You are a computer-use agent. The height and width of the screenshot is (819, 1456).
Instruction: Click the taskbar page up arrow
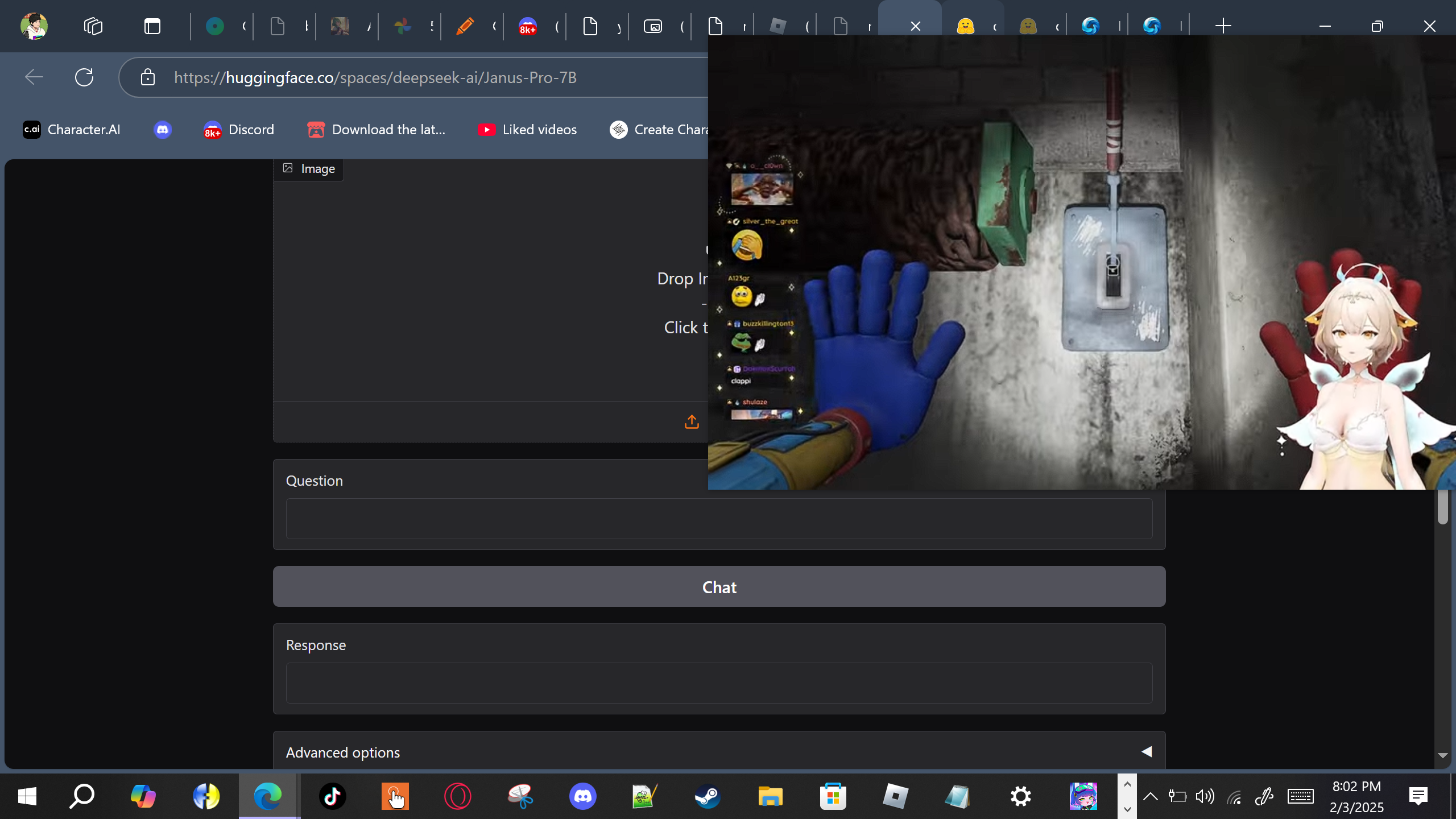point(1127,784)
